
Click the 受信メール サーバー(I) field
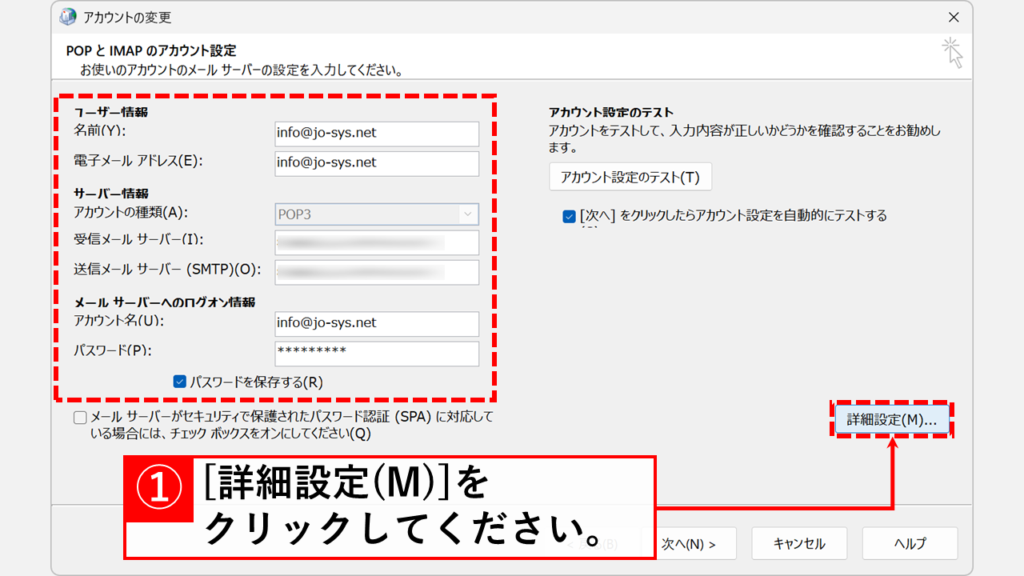[377, 242]
